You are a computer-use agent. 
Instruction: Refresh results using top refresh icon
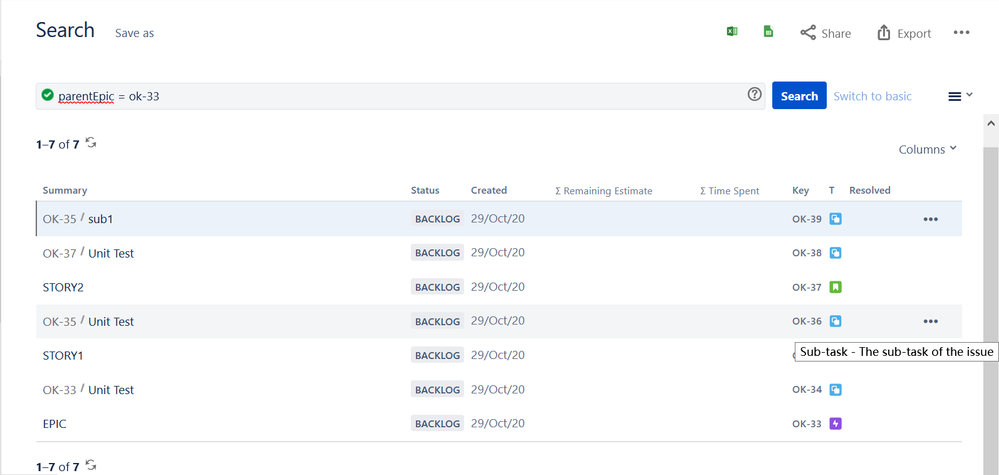[x=91, y=143]
